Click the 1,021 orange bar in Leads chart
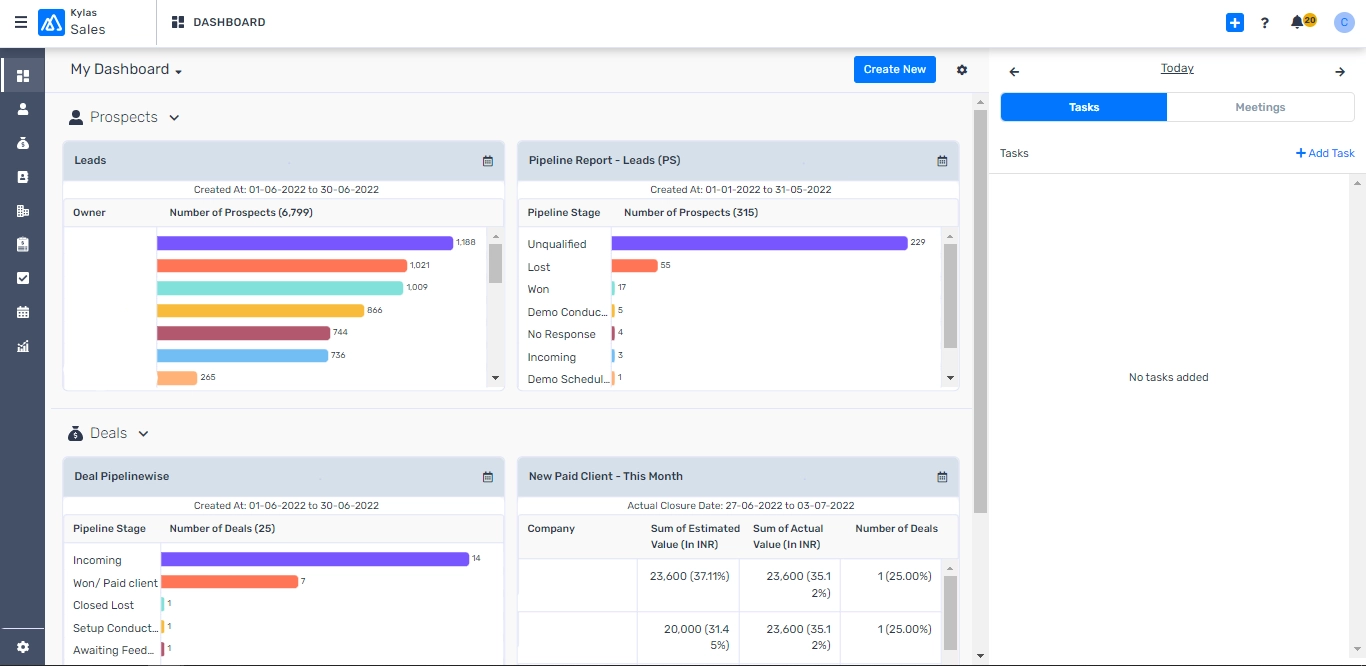This screenshot has height=666, width=1366. click(x=282, y=265)
